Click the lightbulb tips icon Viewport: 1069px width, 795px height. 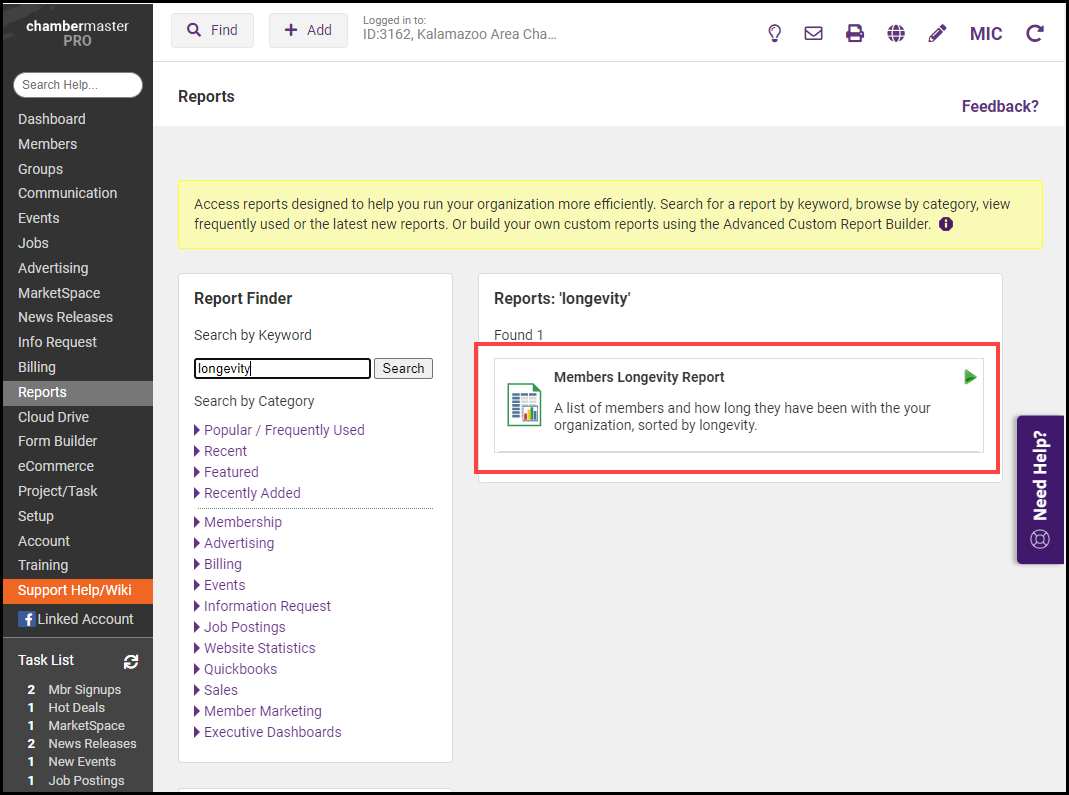point(774,33)
